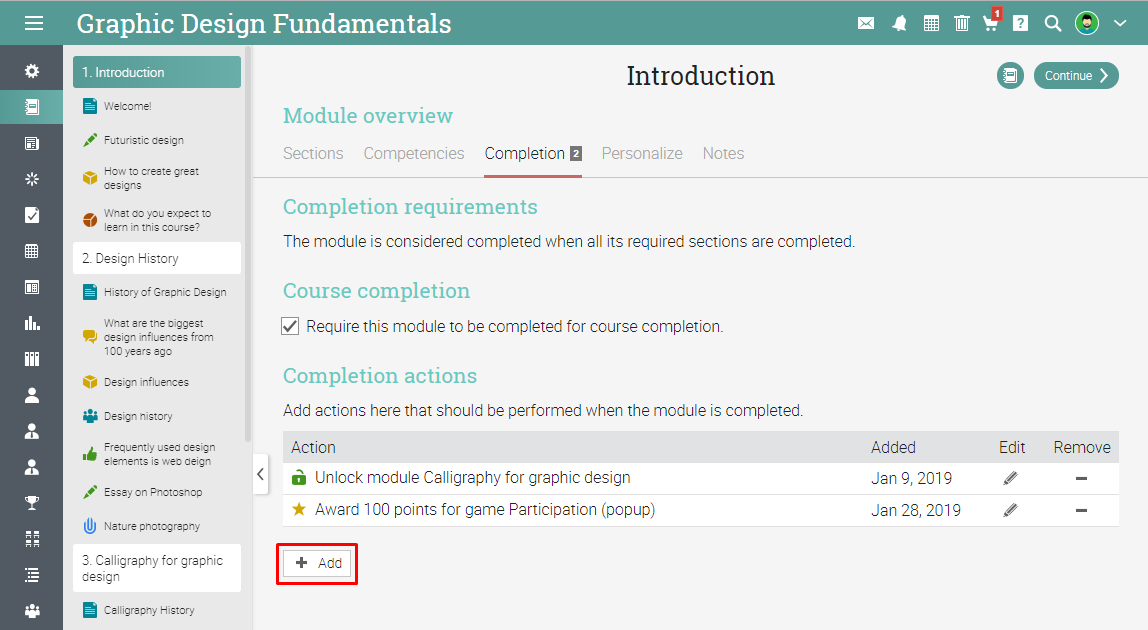The height and width of the screenshot is (630, 1148).
Task: Expand the user avatar dropdown arrow
Action: [1120, 23]
